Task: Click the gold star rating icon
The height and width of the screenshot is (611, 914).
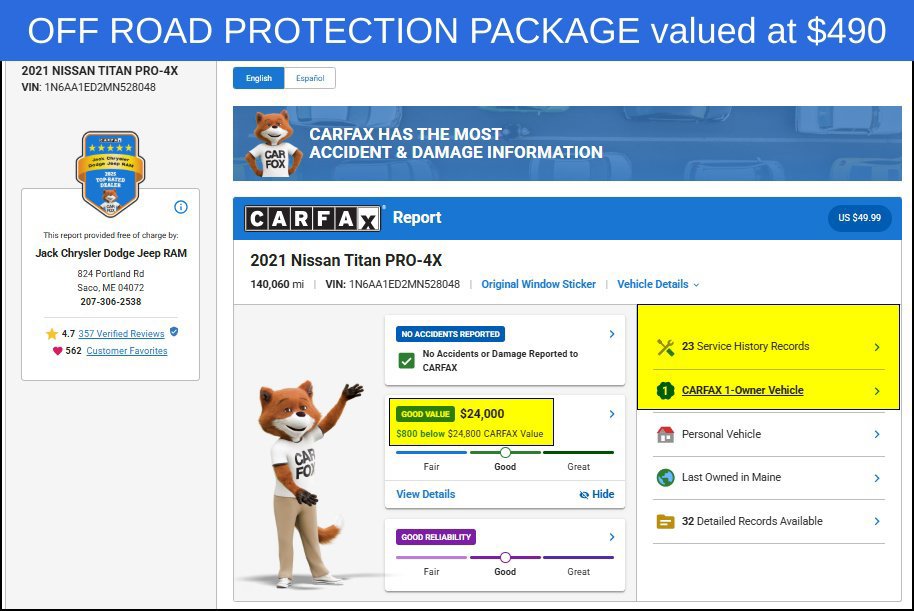Action: 52,333
